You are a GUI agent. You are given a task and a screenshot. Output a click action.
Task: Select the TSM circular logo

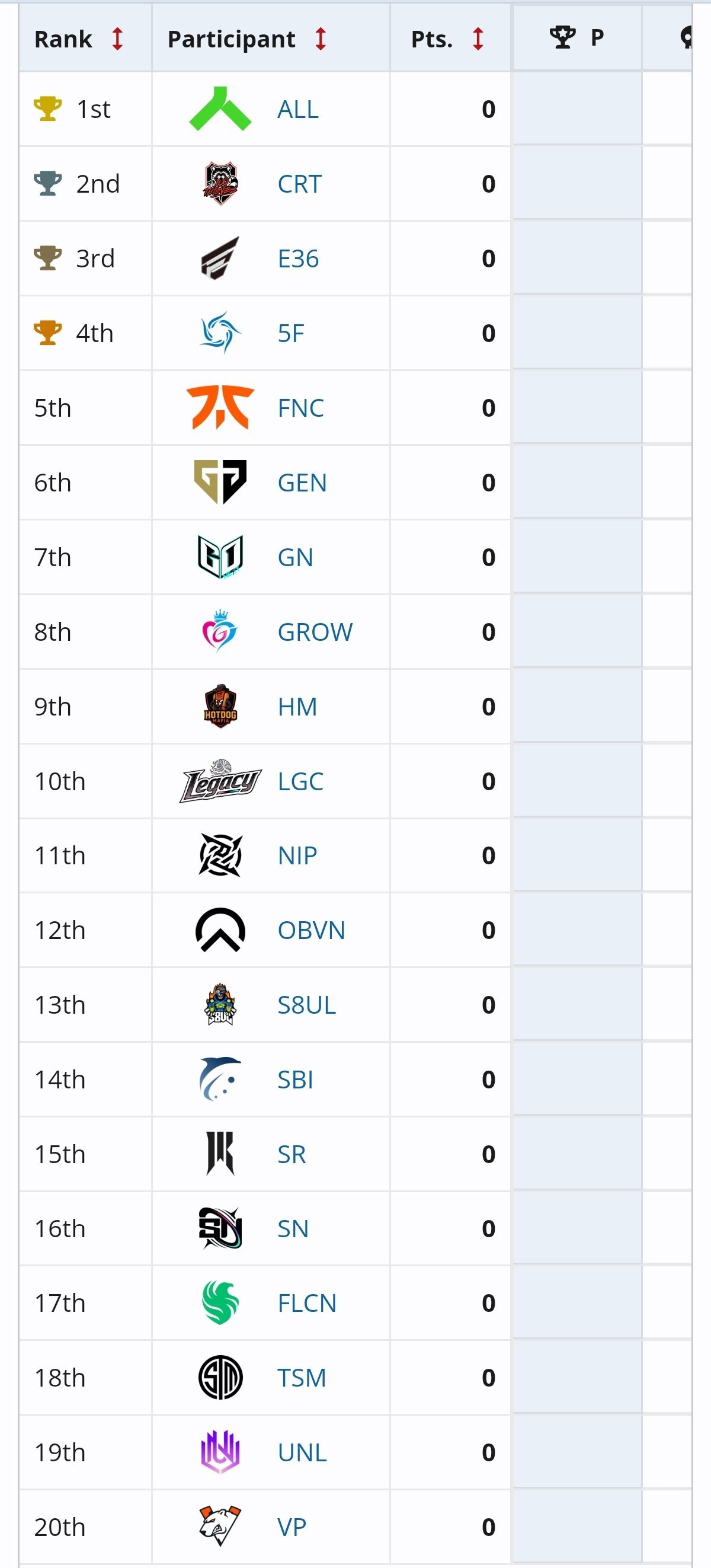pyautogui.click(x=220, y=1378)
